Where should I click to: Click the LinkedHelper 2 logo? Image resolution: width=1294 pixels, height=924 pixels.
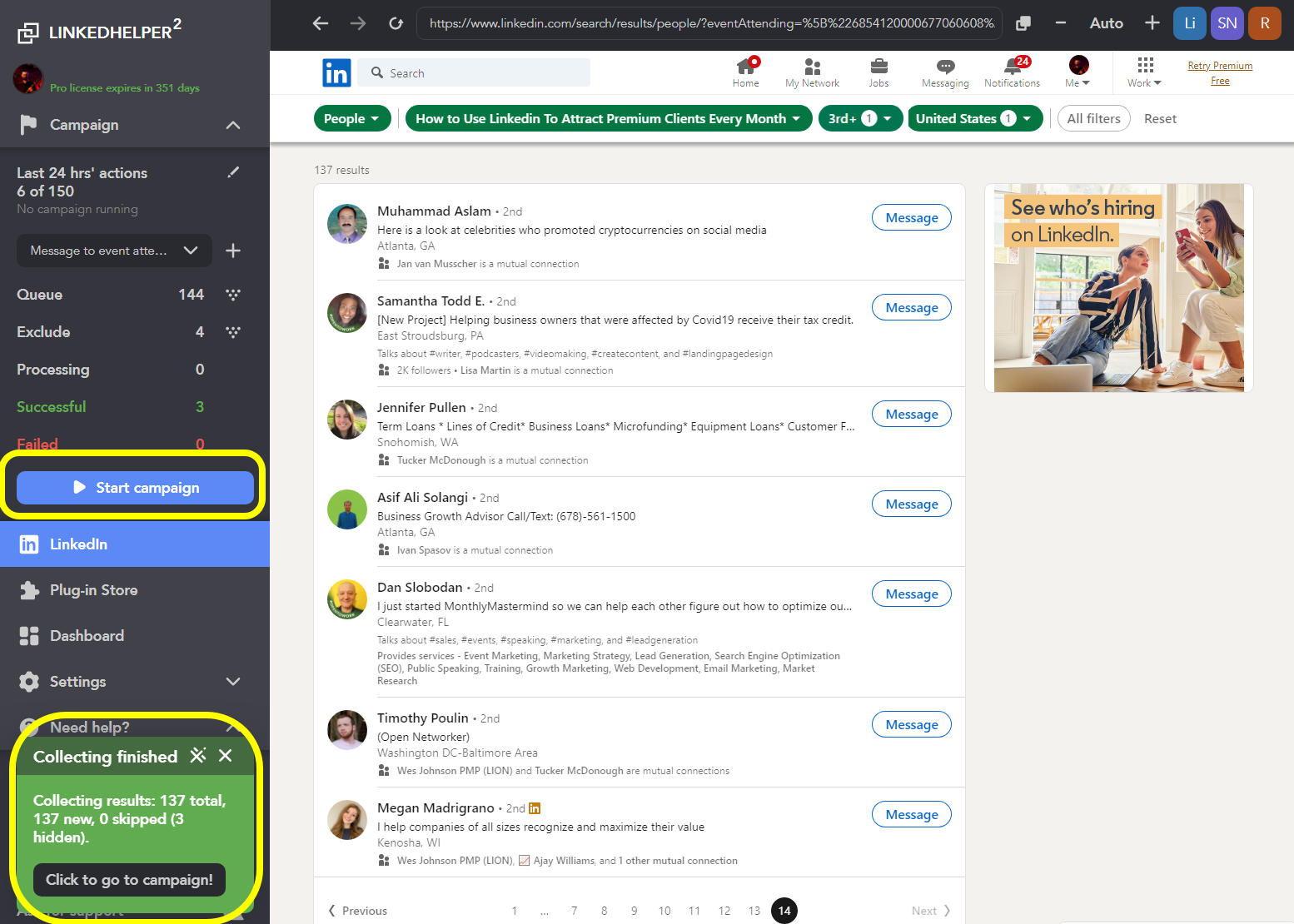[99, 32]
